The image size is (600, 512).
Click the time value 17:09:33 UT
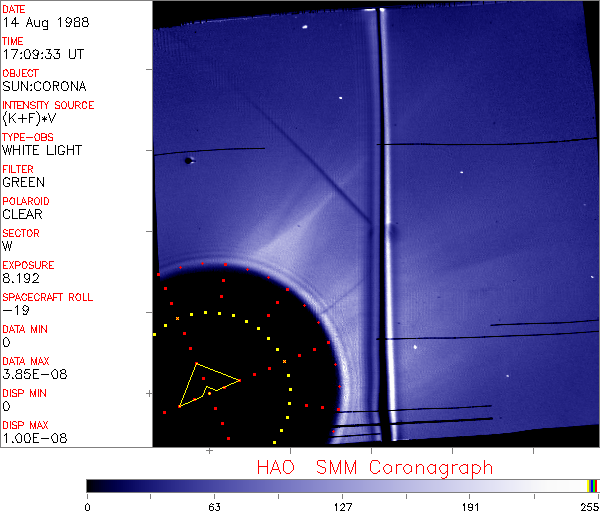42,54
